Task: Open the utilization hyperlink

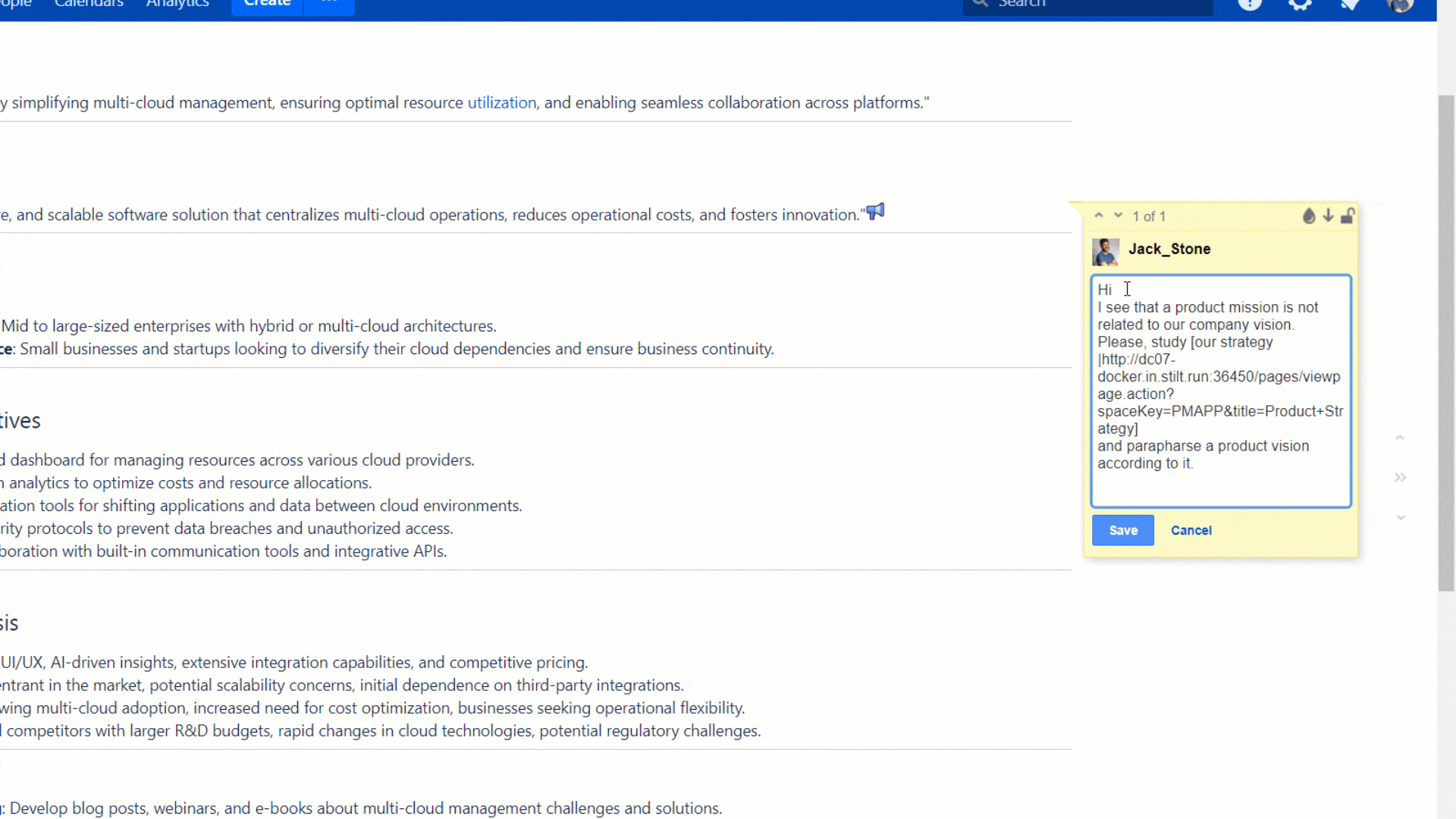Action: click(501, 102)
